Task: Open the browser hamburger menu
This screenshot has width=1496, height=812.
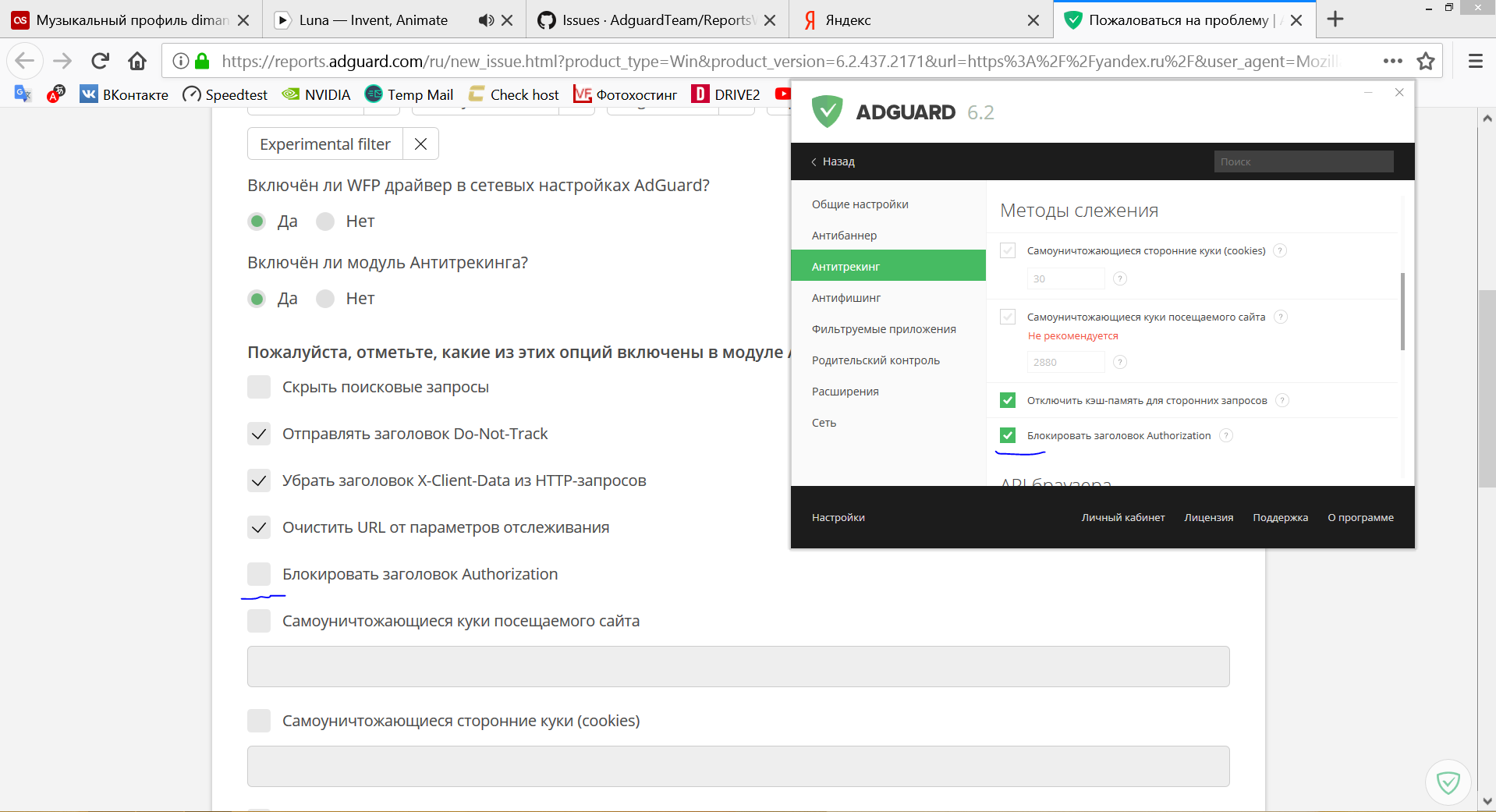Action: 1474,60
